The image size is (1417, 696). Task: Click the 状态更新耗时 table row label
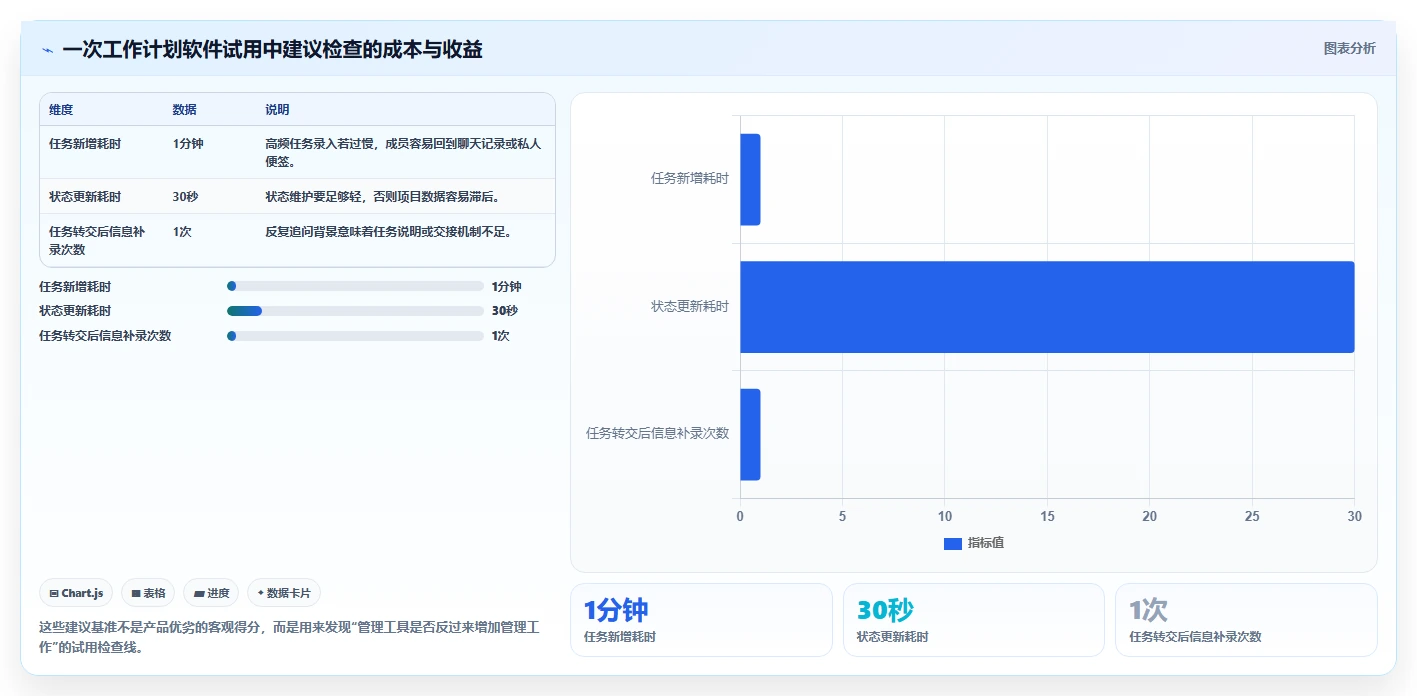85,197
